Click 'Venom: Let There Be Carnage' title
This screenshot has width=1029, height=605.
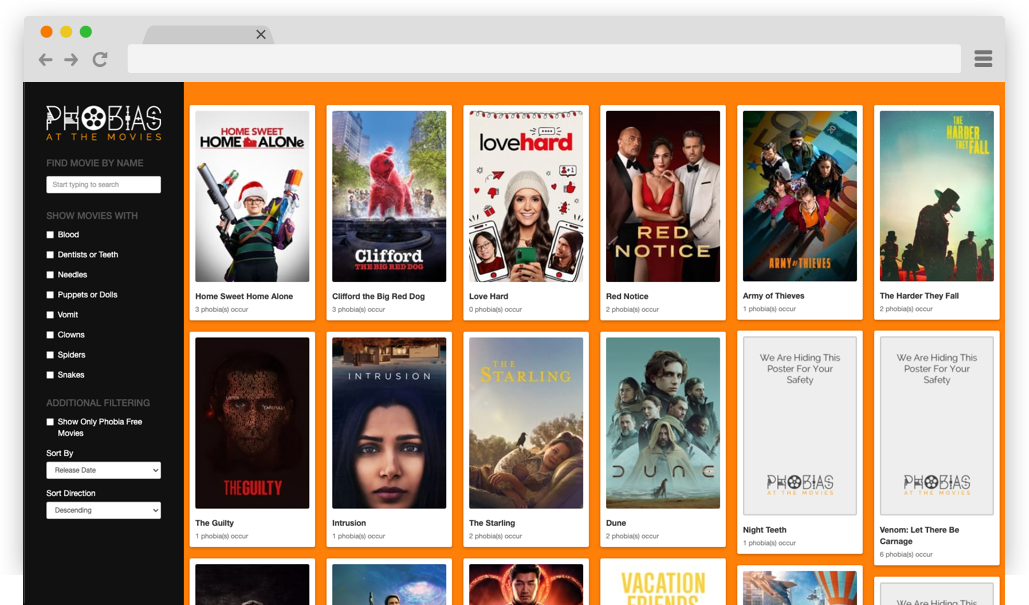point(919,535)
